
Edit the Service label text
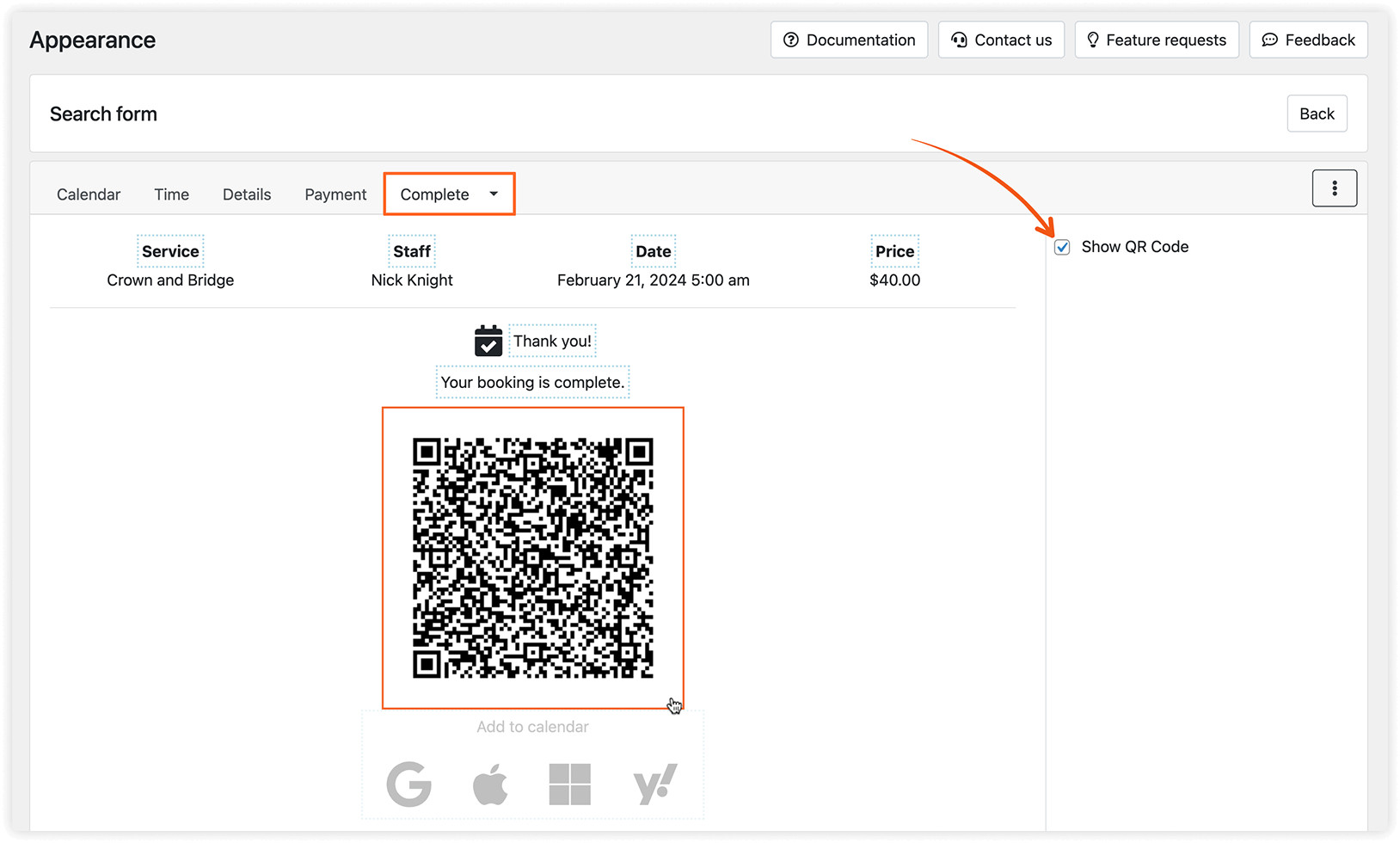pos(170,251)
